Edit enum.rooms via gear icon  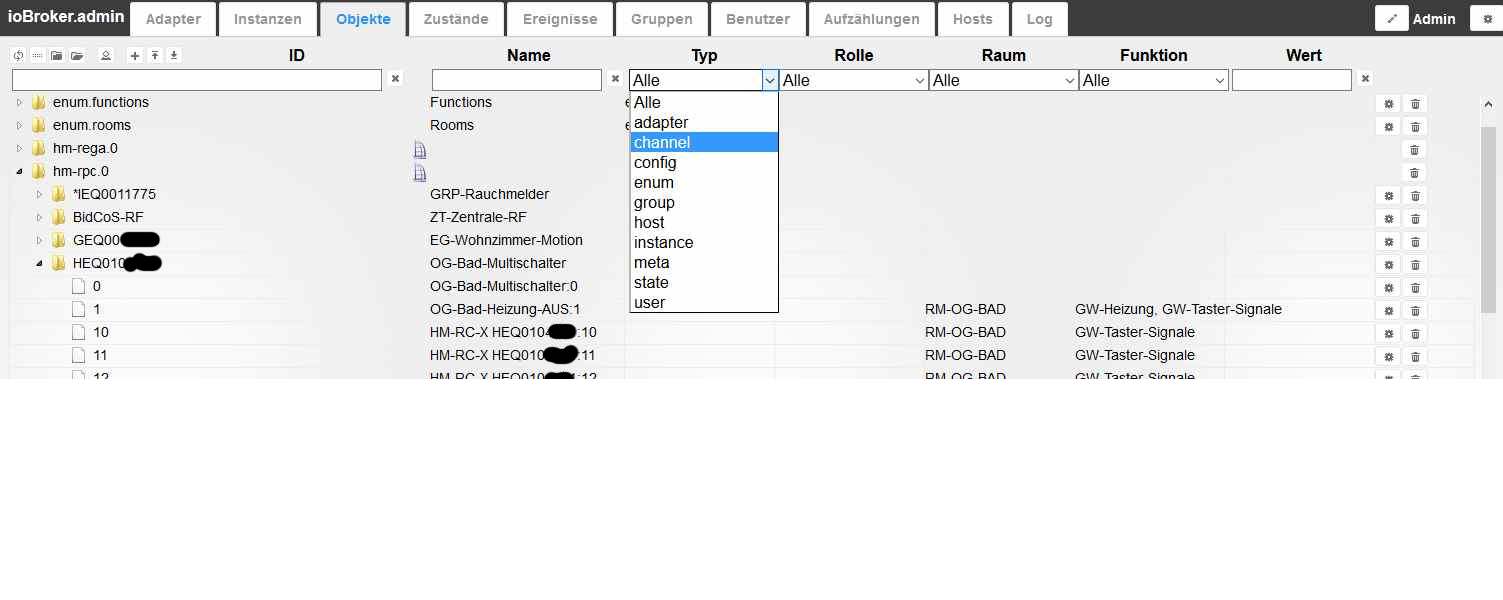(1388, 126)
